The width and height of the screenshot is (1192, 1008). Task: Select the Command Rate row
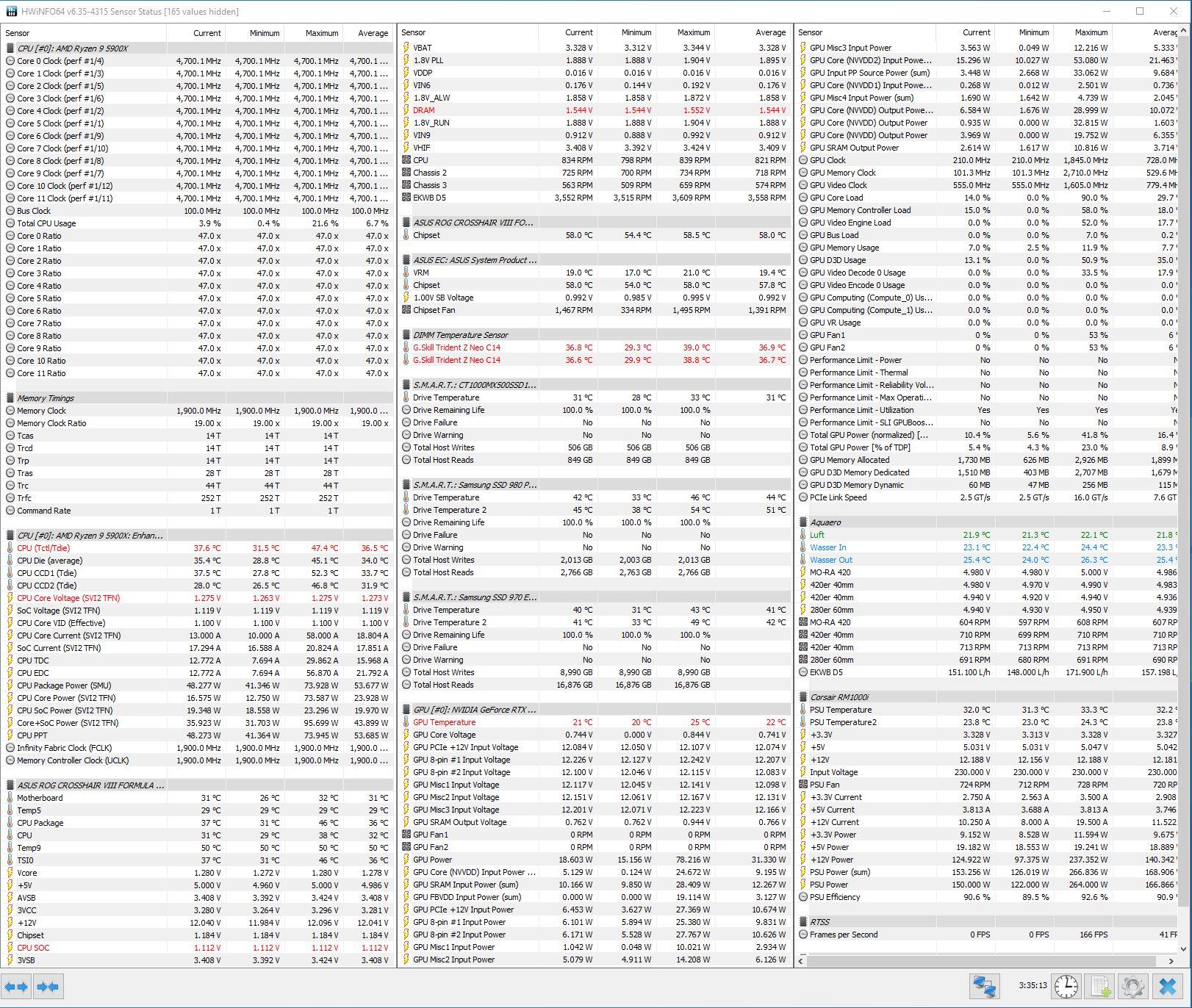pyautogui.click(x=198, y=511)
